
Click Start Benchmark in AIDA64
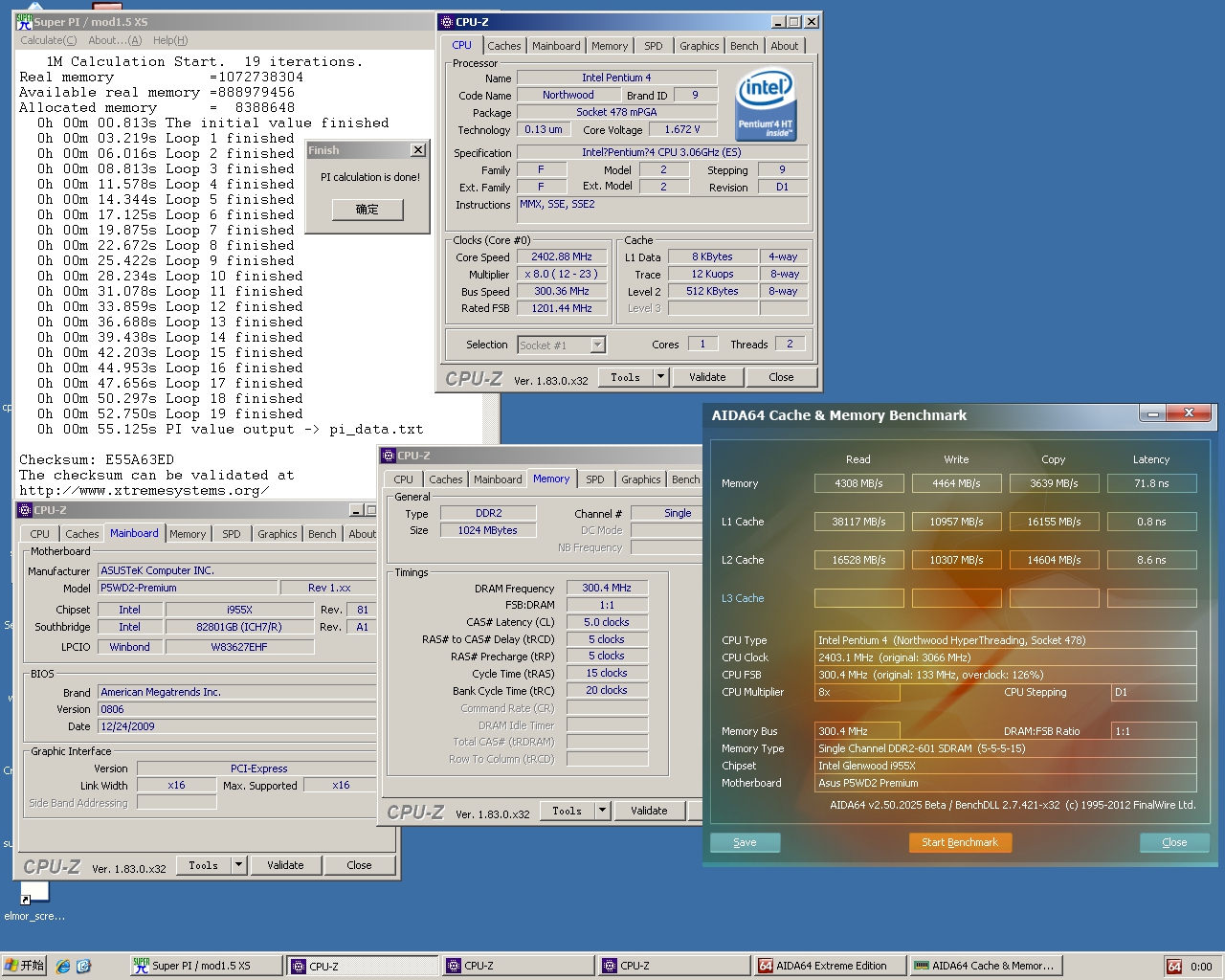pos(960,842)
